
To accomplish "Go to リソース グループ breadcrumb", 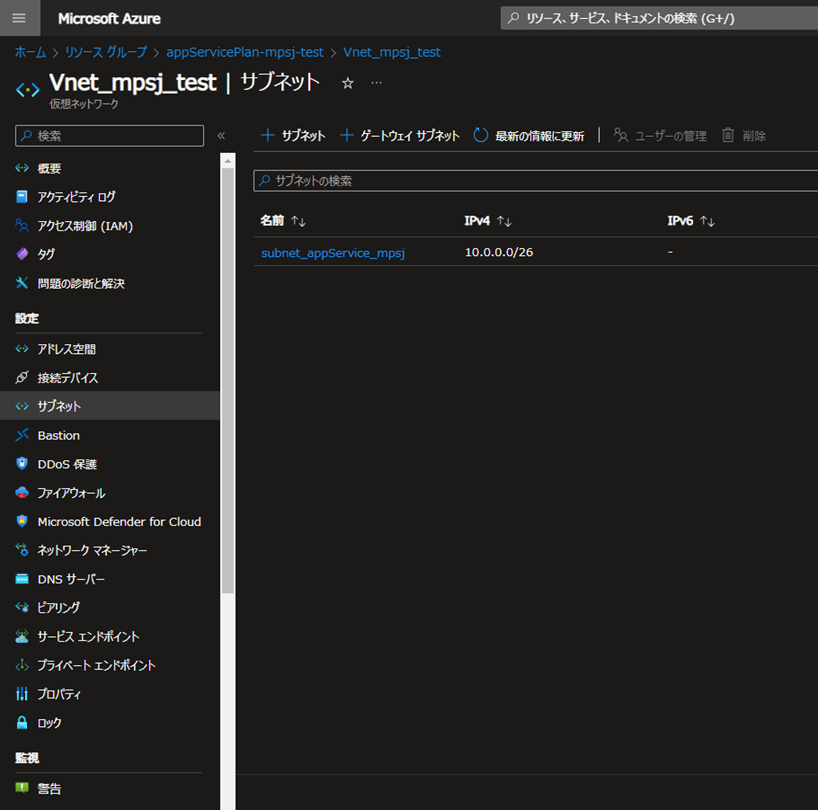I will click(x=106, y=52).
